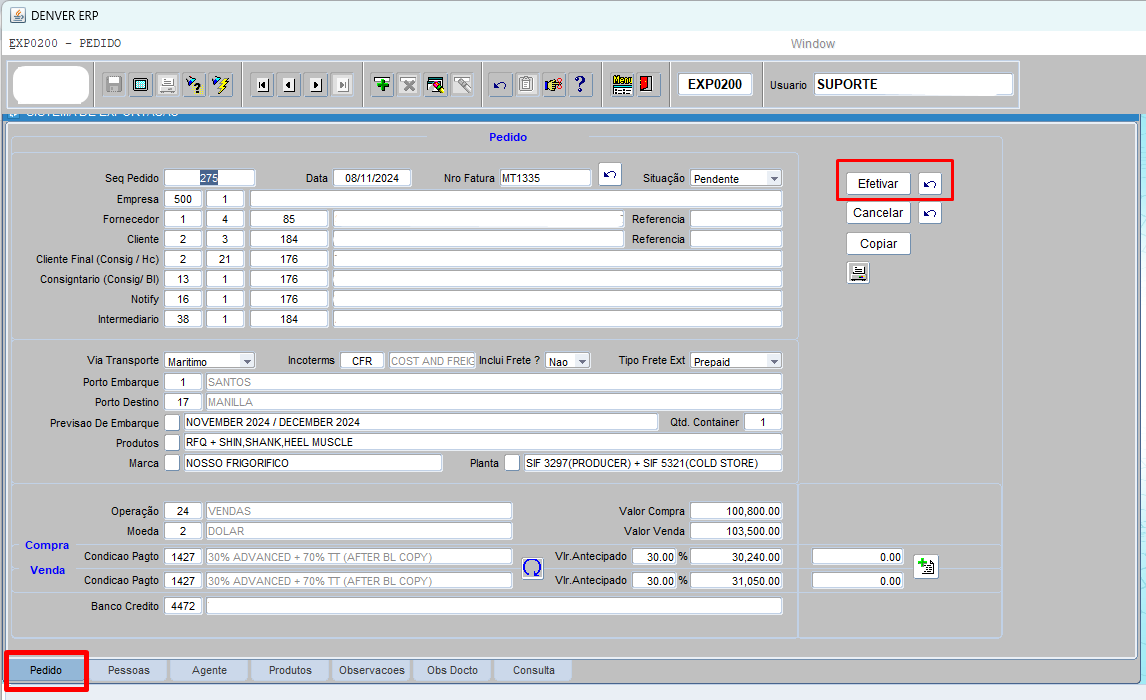Check the box next to Planta

pyautogui.click(x=512, y=463)
